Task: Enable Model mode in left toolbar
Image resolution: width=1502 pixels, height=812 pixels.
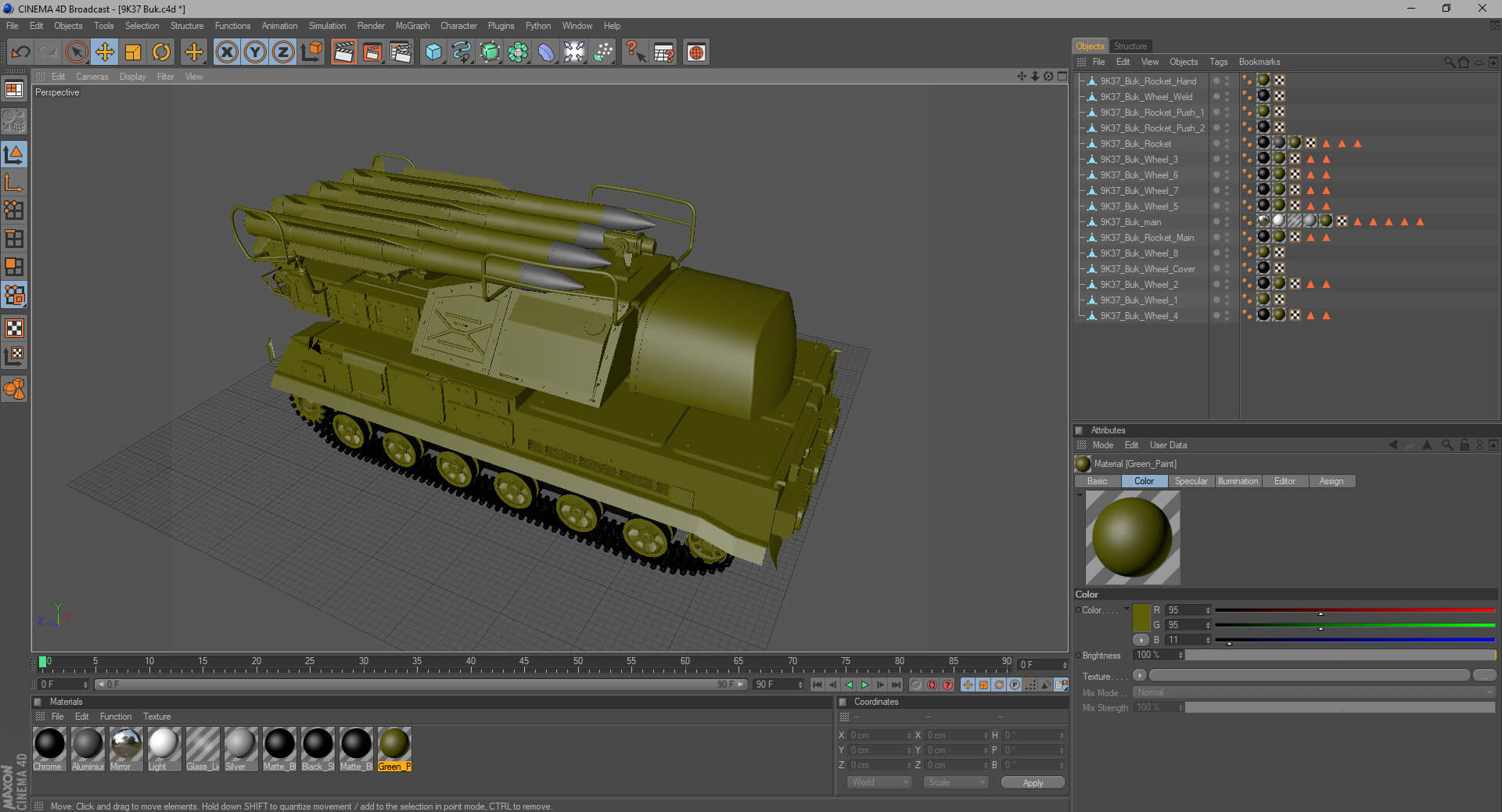Action: point(14,154)
